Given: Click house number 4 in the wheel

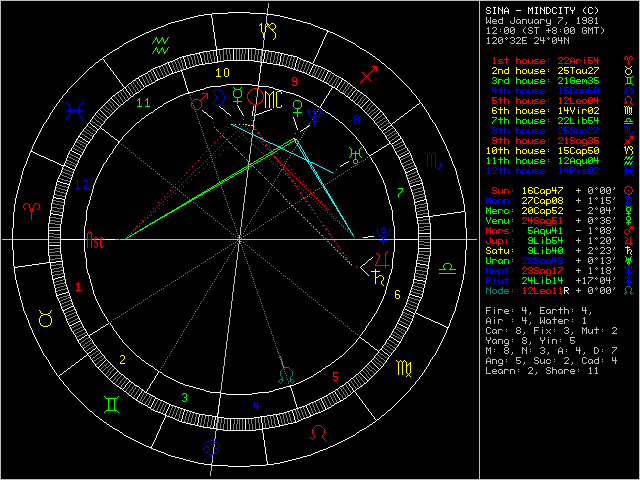Looking at the screenshot, I should click(x=256, y=406).
